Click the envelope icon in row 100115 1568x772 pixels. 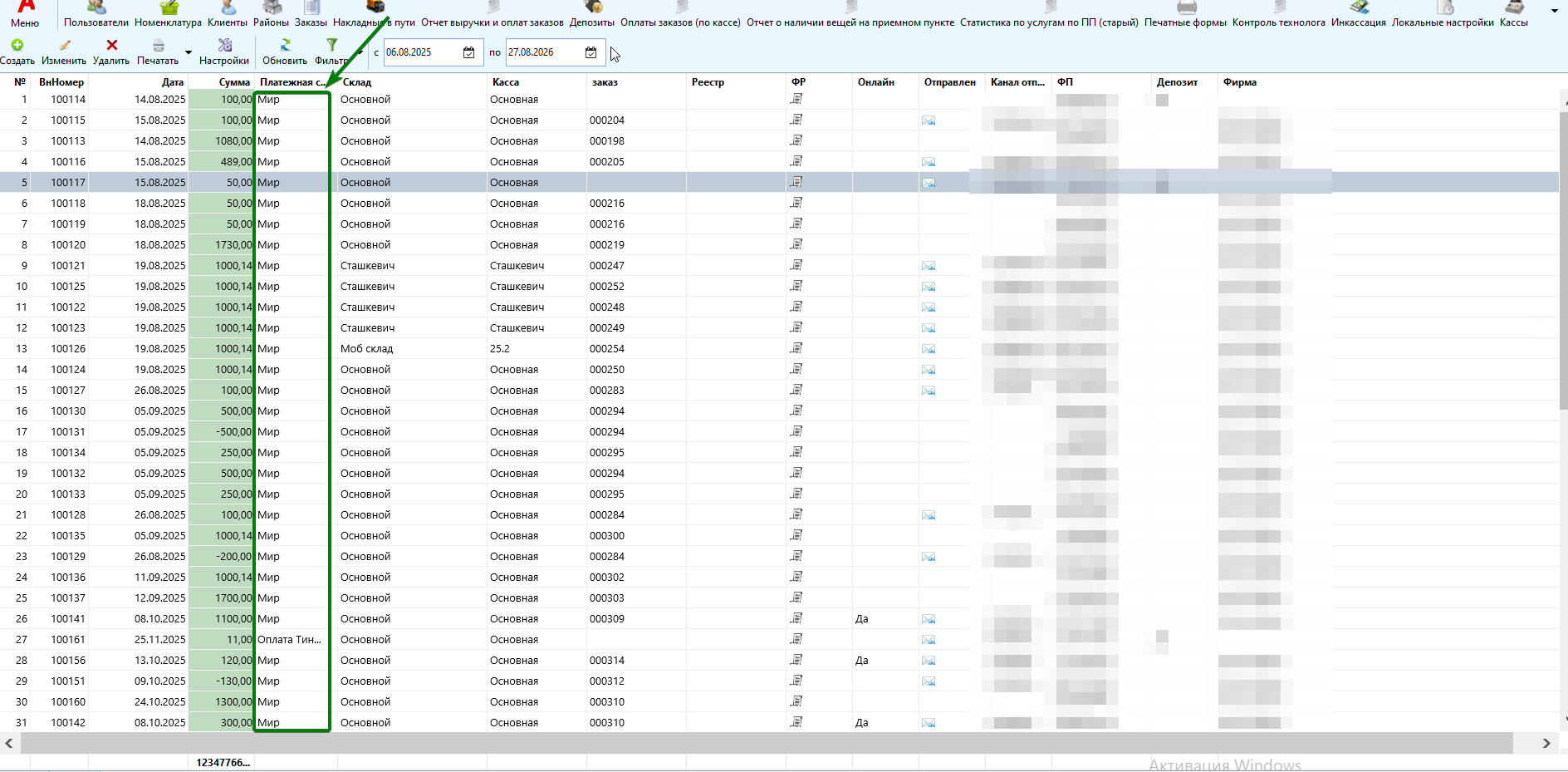click(x=929, y=120)
